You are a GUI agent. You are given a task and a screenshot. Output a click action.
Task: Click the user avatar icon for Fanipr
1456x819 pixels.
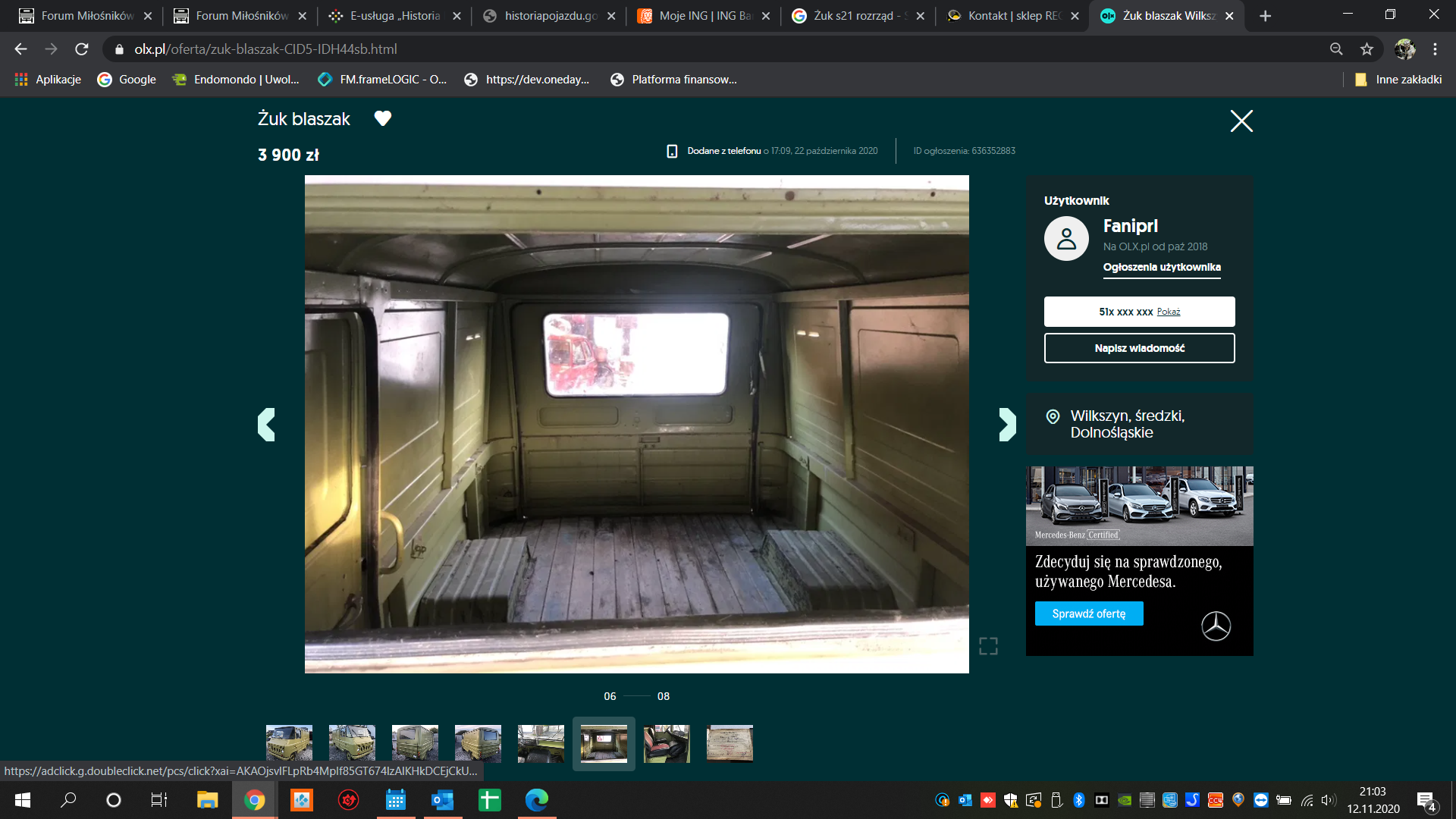point(1066,239)
